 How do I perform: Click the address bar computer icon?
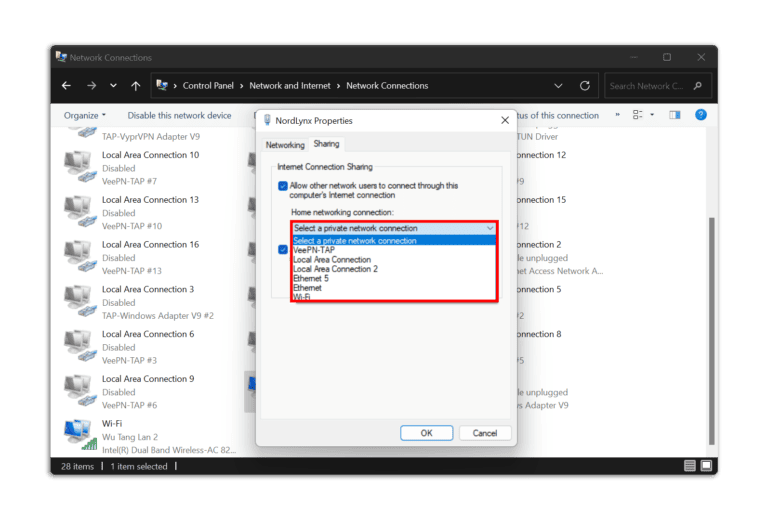[x=162, y=85]
